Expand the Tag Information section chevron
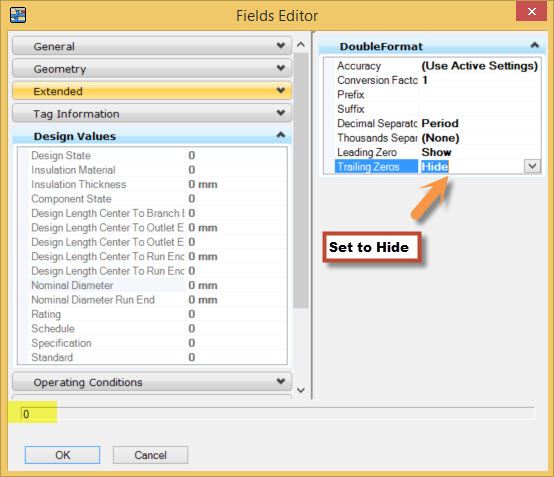Viewport: 554px width, 477px height. tap(281, 113)
